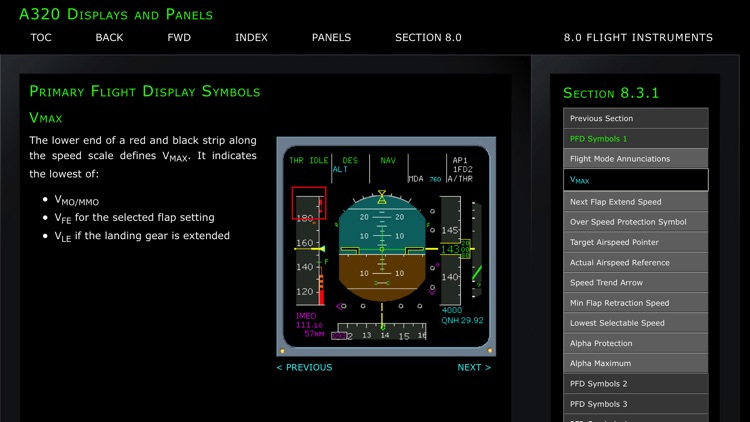Open Lowest Selectable Speed topic
The image size is (750, 422).
[x=636, y=323]
